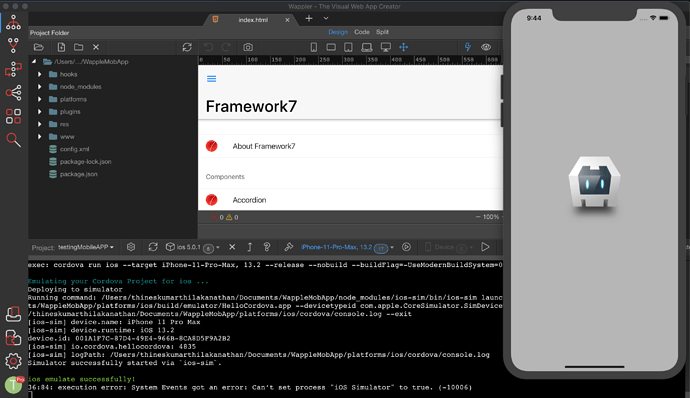Click the up-arrow update icon

pyautogui.click(x=250, y=247)
